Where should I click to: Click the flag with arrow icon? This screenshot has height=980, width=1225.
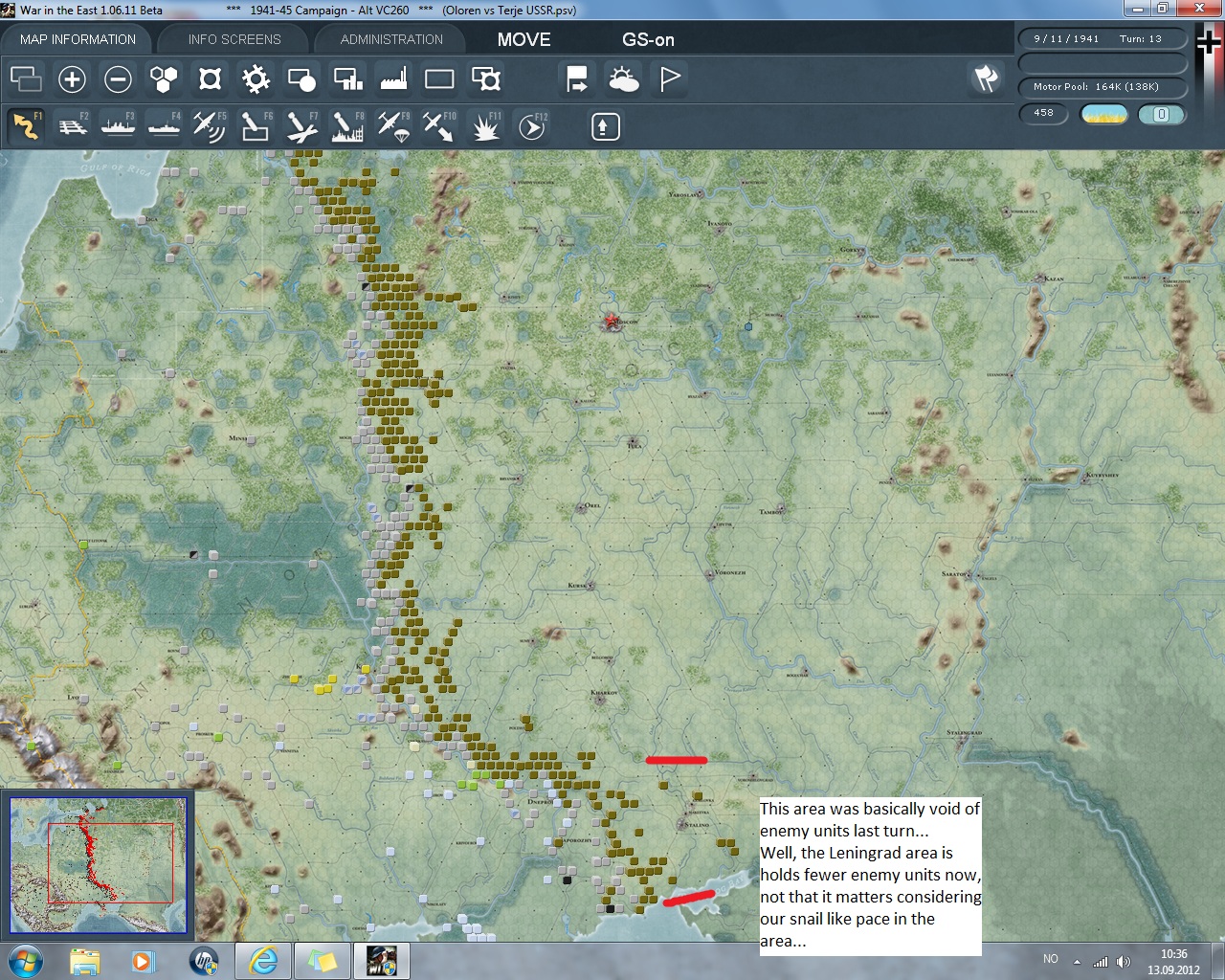(577, 78)
